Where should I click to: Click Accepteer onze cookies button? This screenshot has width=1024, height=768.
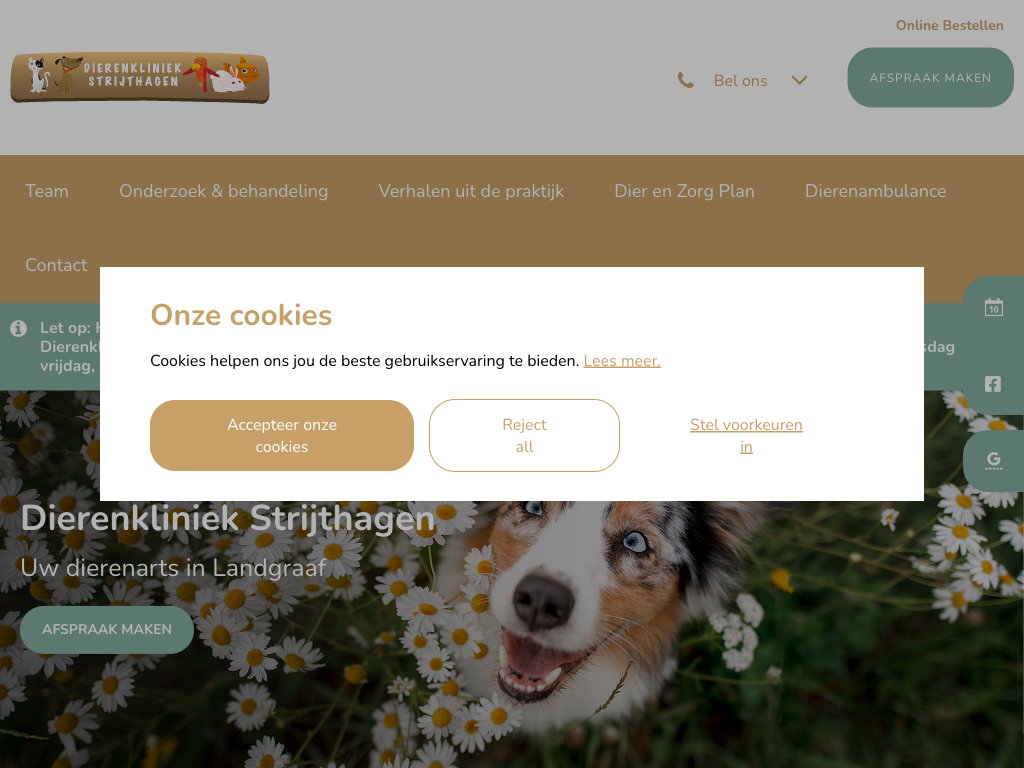[x=282, y=436]
